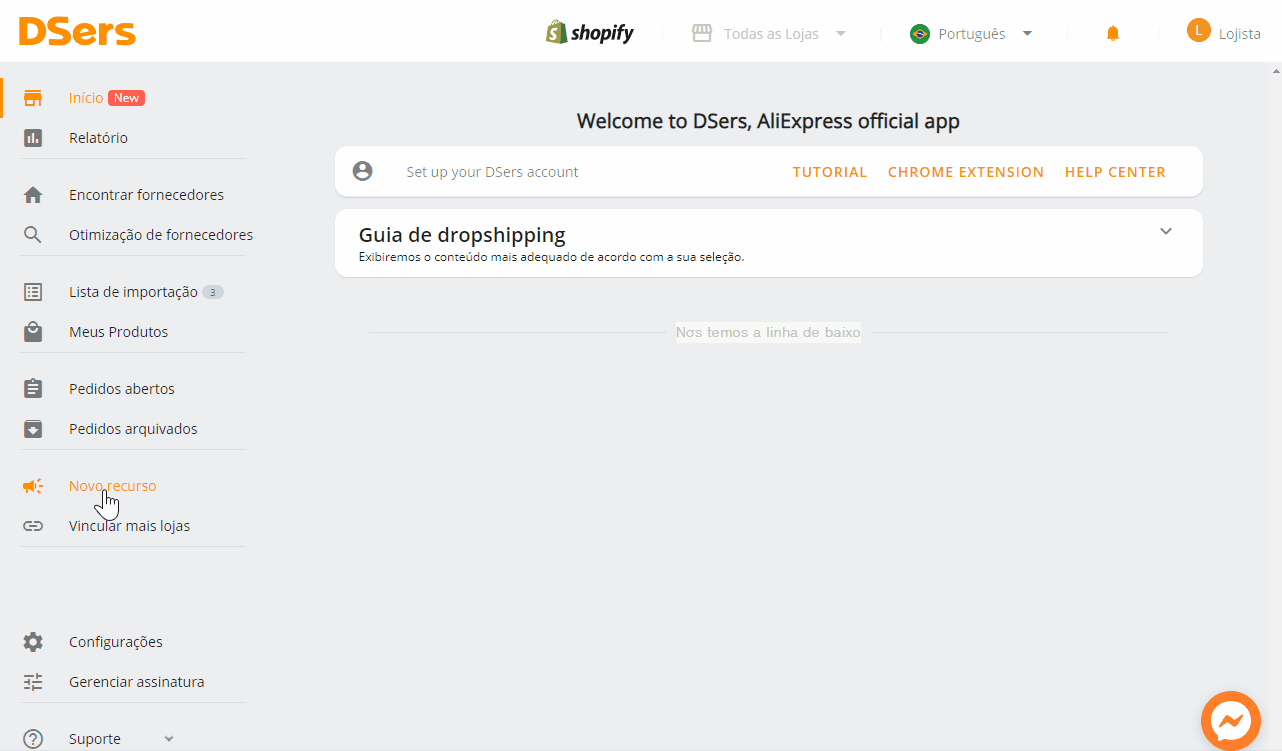Screen dimensions: 1282x751
Task: Click the Lista de importação list icon
Action: point(33,292)
